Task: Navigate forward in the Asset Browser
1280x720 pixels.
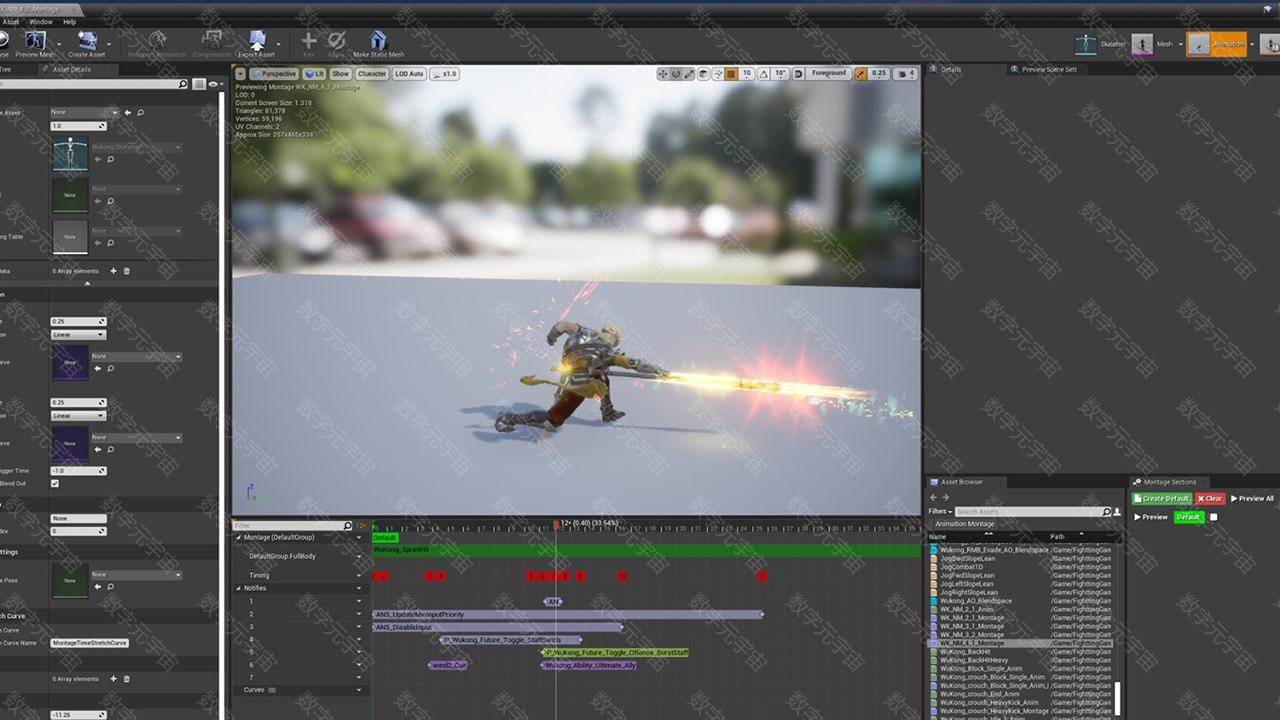Action: pyautogui.click(x=947, y=497)
